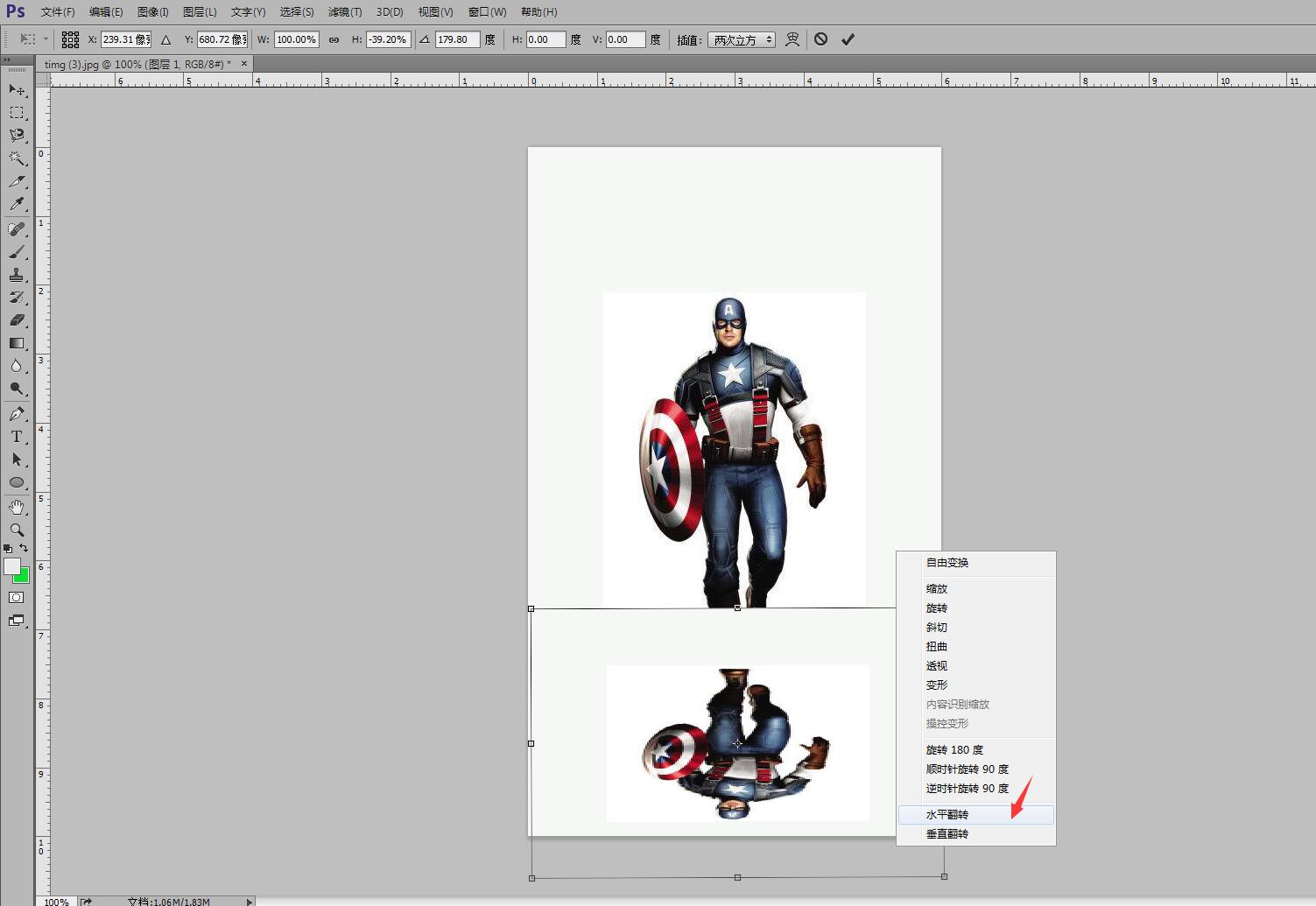
Task: Select the Lasso tool
Action: tap(17, 135)
